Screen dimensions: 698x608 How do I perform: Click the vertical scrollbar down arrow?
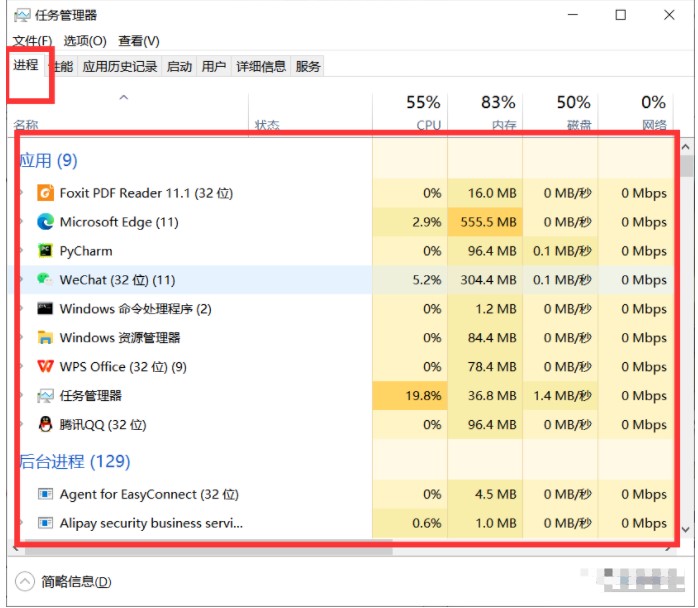(686, 530)
